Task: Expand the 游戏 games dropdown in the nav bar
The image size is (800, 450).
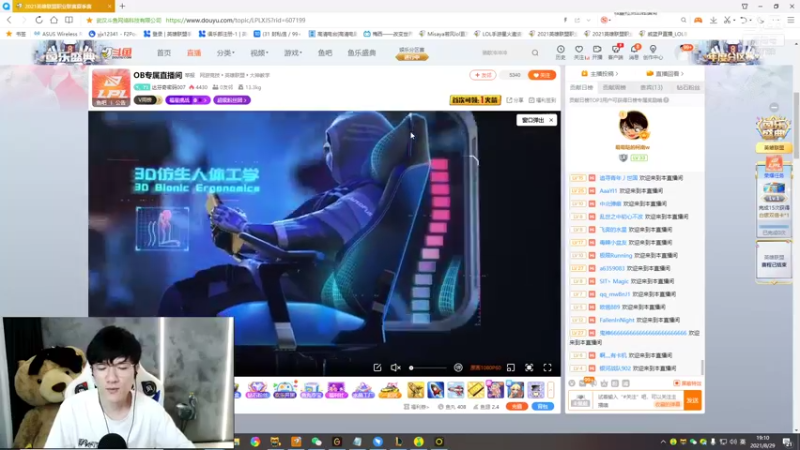Action: (293, 53)
